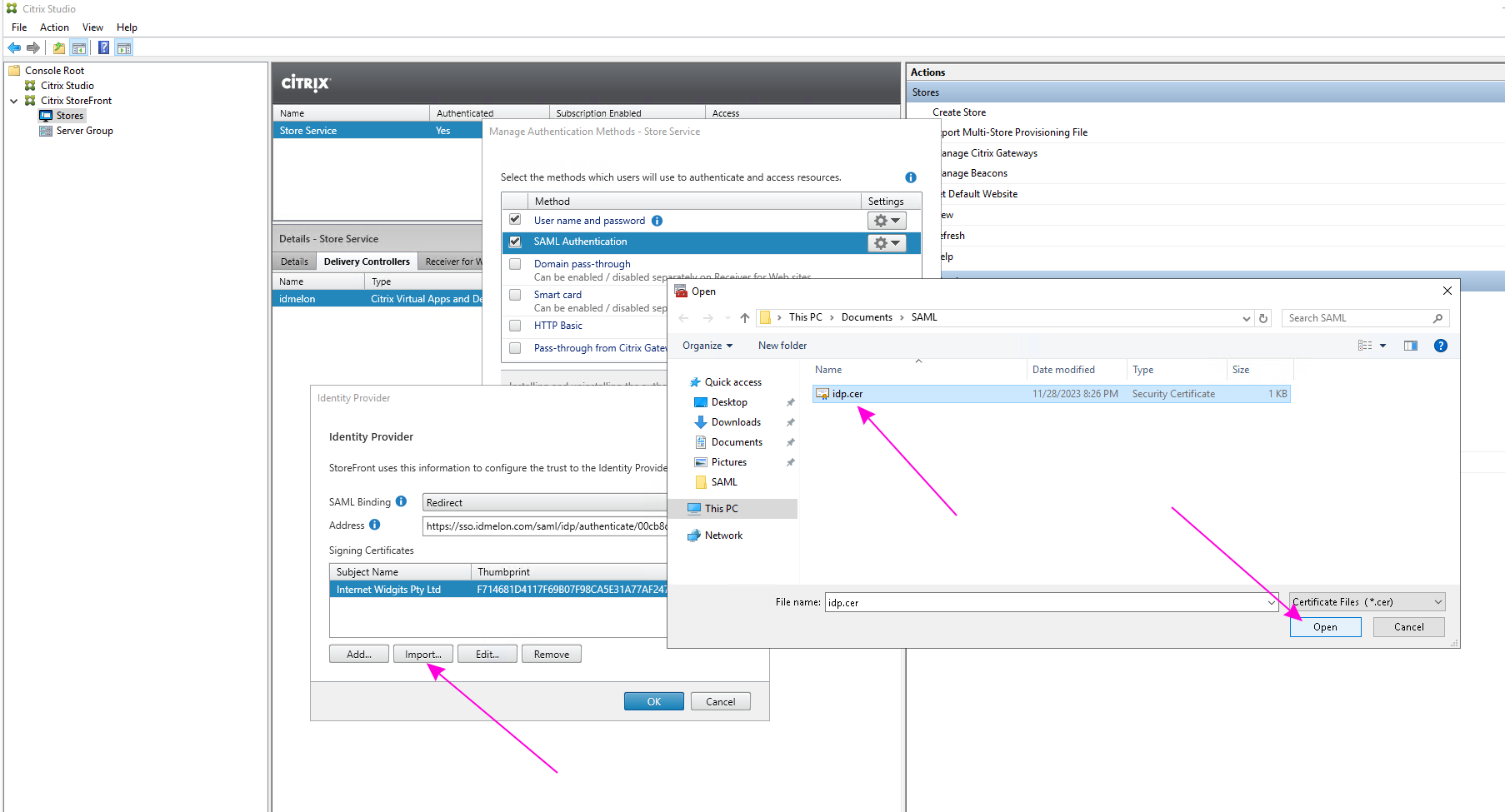Select idp.cer file in list
Viewport: 1505px width, 812px height.
(1052, 394)
